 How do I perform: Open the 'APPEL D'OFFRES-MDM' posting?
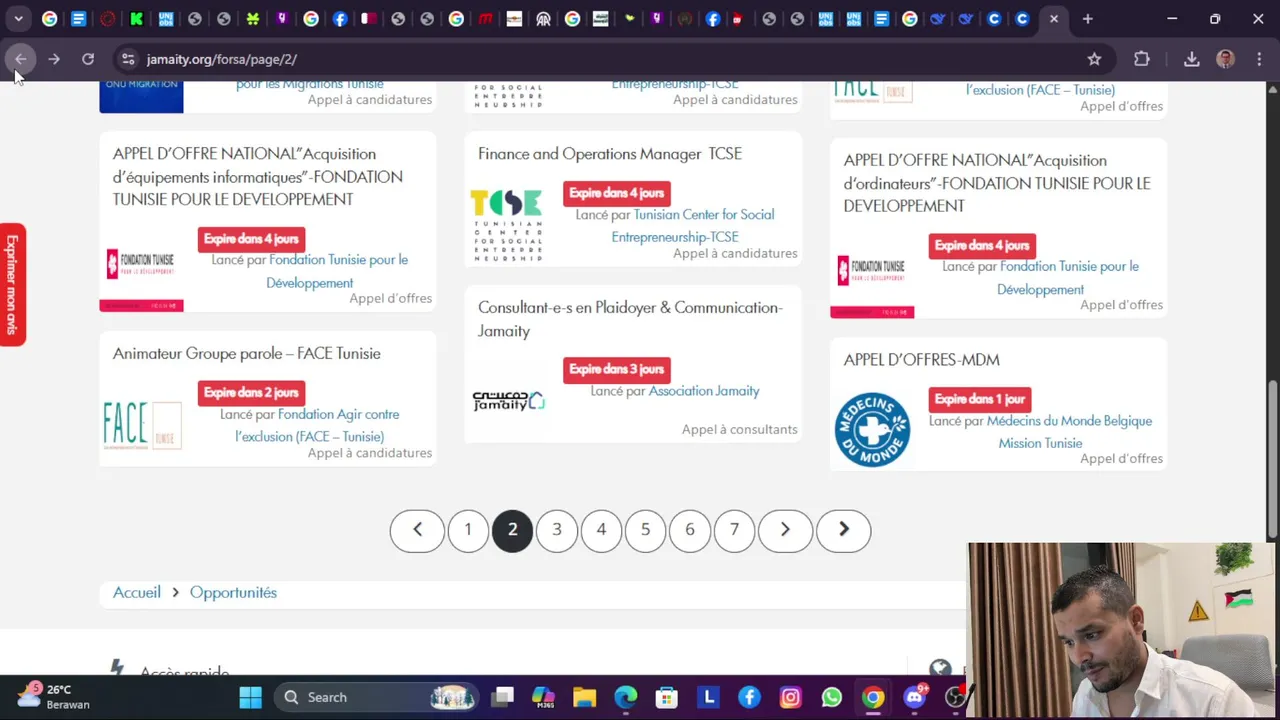[921, 360]
